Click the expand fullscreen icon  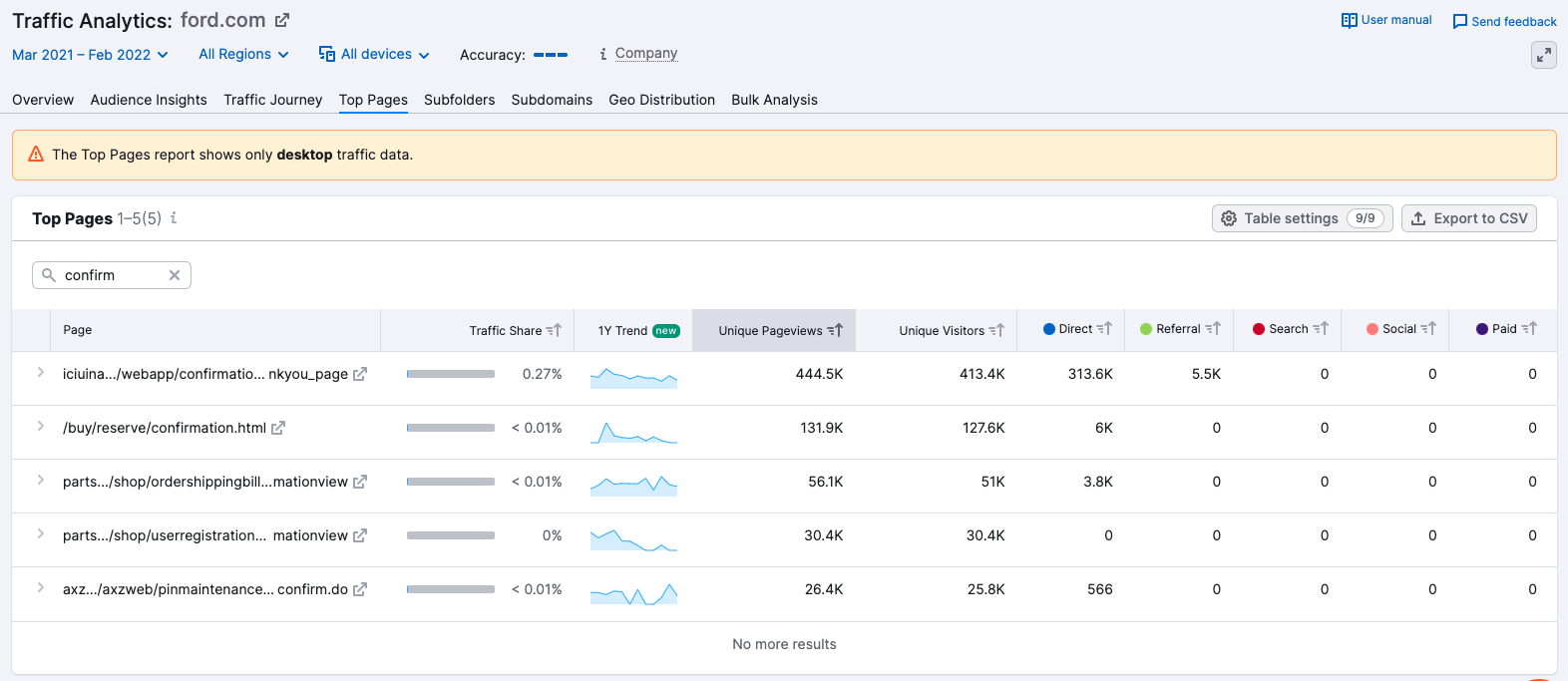tap(1543, 55)
